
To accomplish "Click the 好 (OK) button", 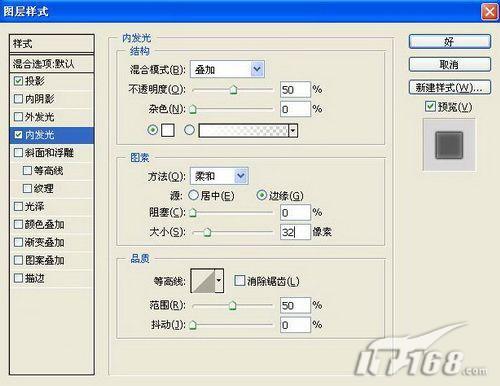I will 450,42.
